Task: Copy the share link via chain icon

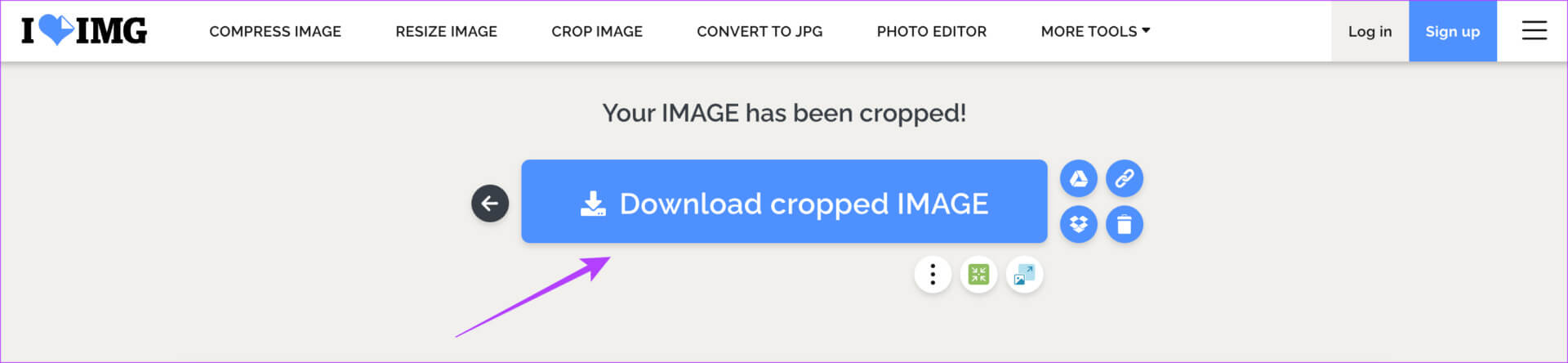Action: [x=1125, y=178]
